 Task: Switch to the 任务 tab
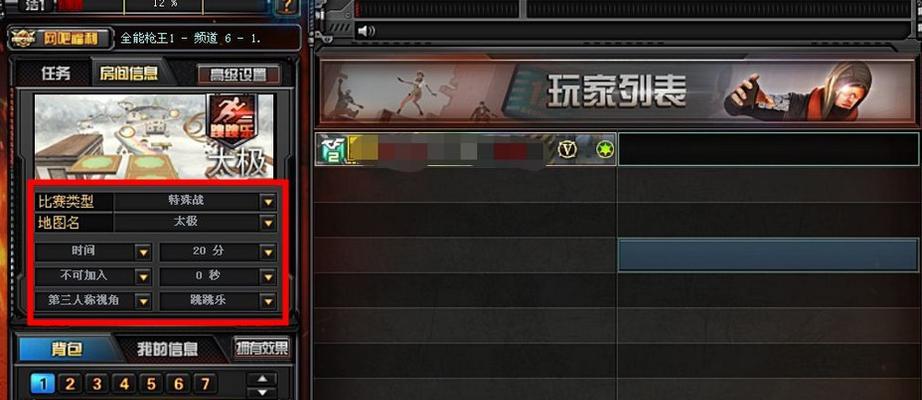(x=56, y=74)
